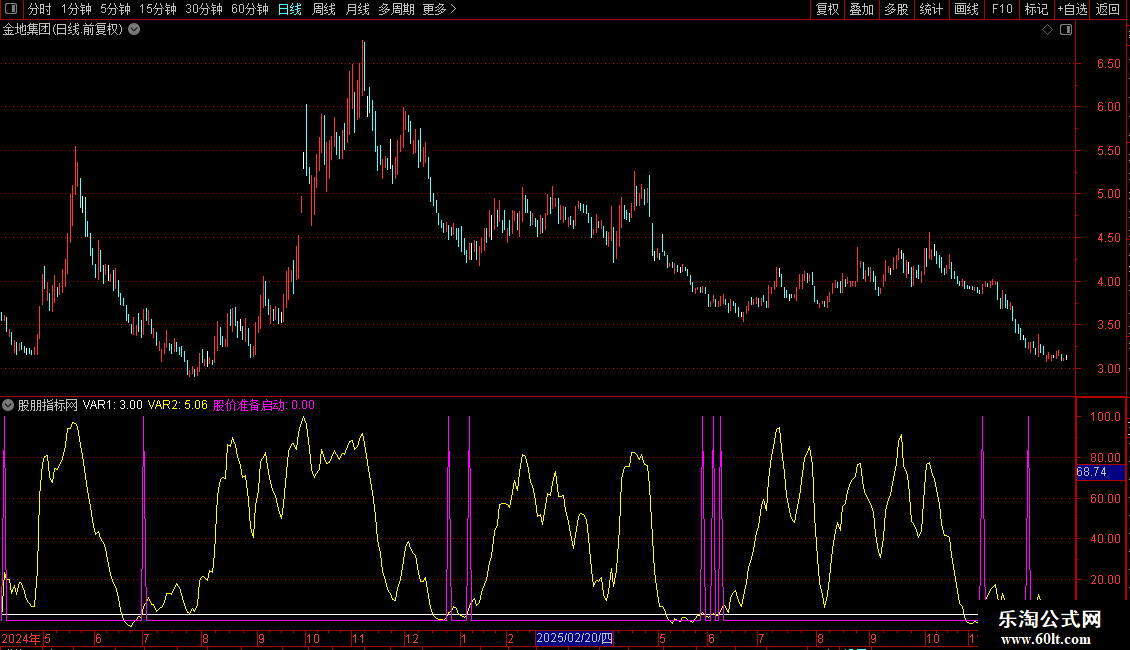The height and width of the screenshot is (650, 1130).
Task: Toggle the sidebar panel icon at top-left
Action: point(11,9)
